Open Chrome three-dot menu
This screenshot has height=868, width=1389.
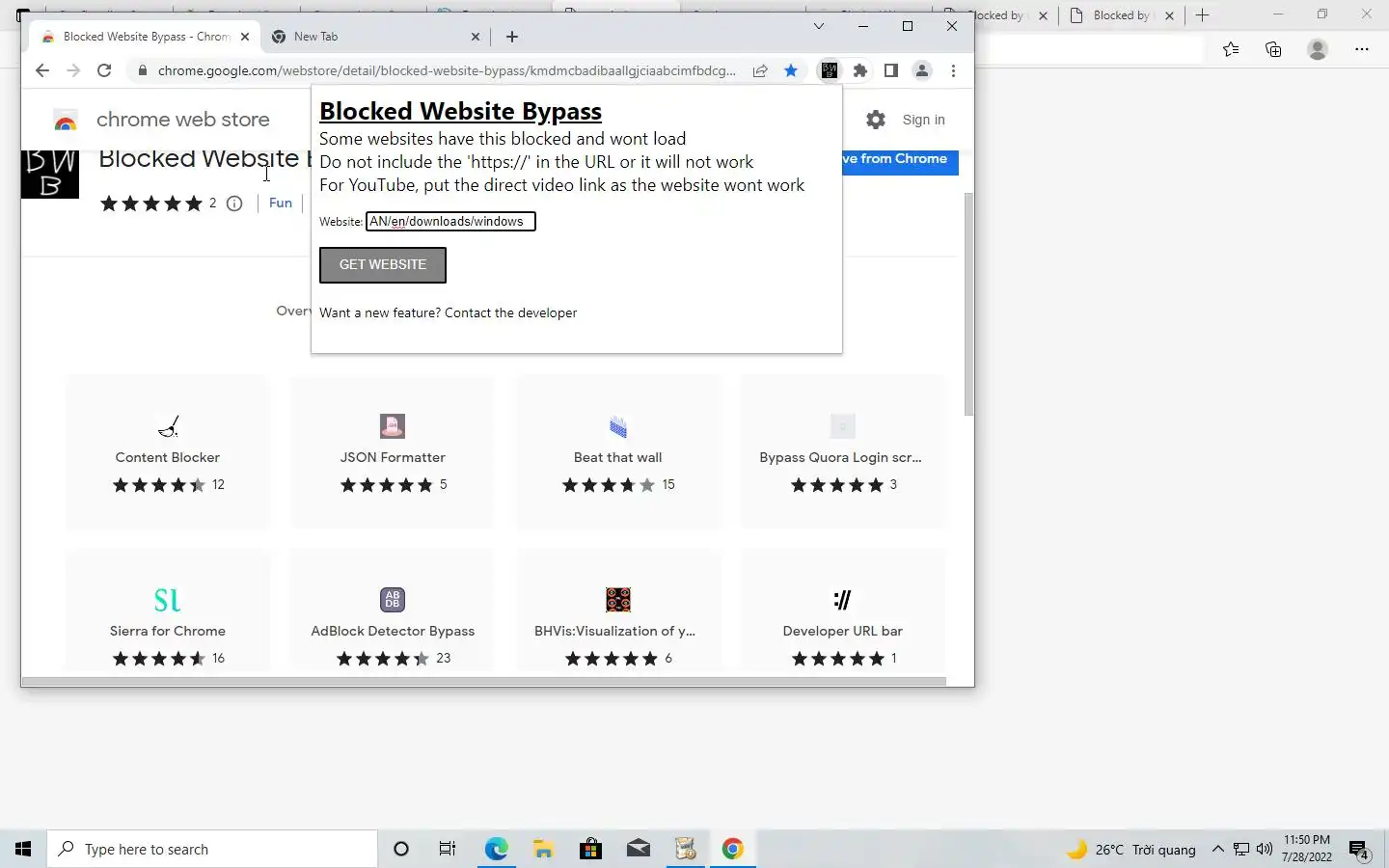pos(953,70)
